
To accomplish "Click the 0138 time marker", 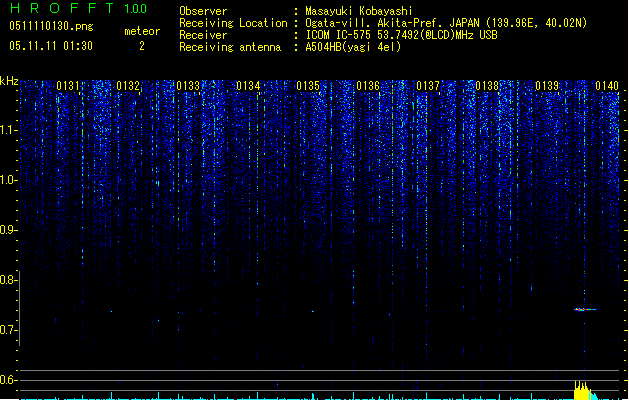I will (487, 86).
